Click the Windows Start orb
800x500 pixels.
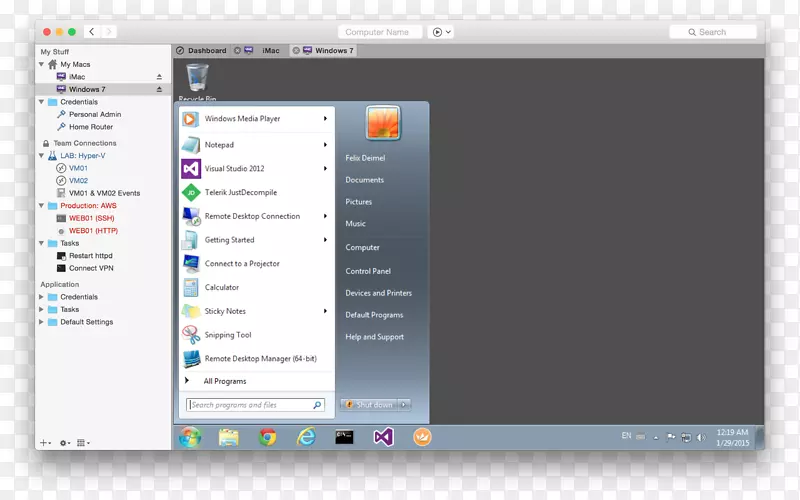pos(190,437)
